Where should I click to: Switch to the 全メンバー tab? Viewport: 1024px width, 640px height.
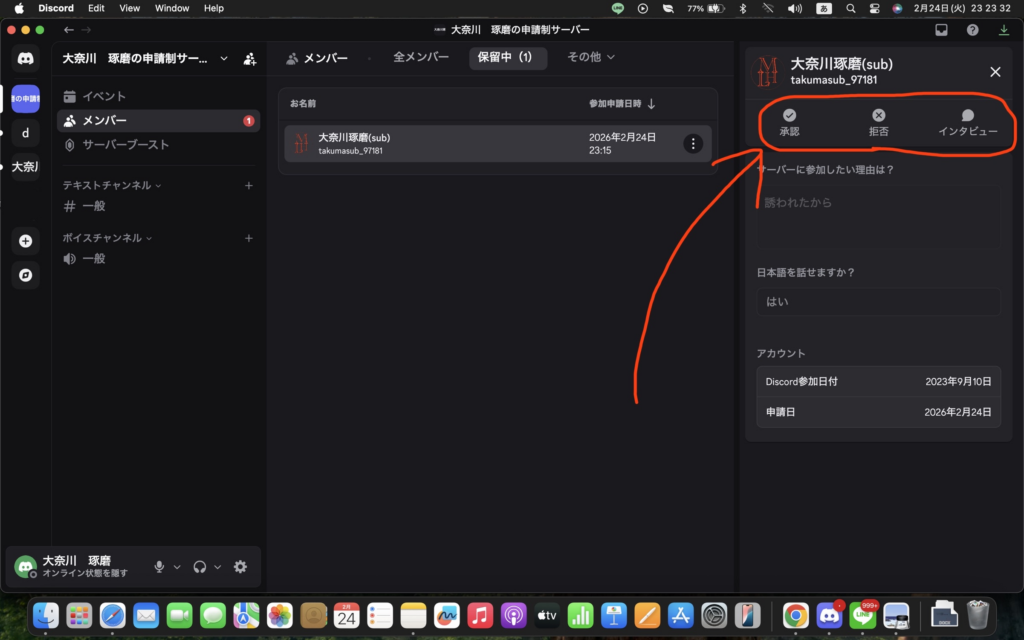(x=420, y=57)
